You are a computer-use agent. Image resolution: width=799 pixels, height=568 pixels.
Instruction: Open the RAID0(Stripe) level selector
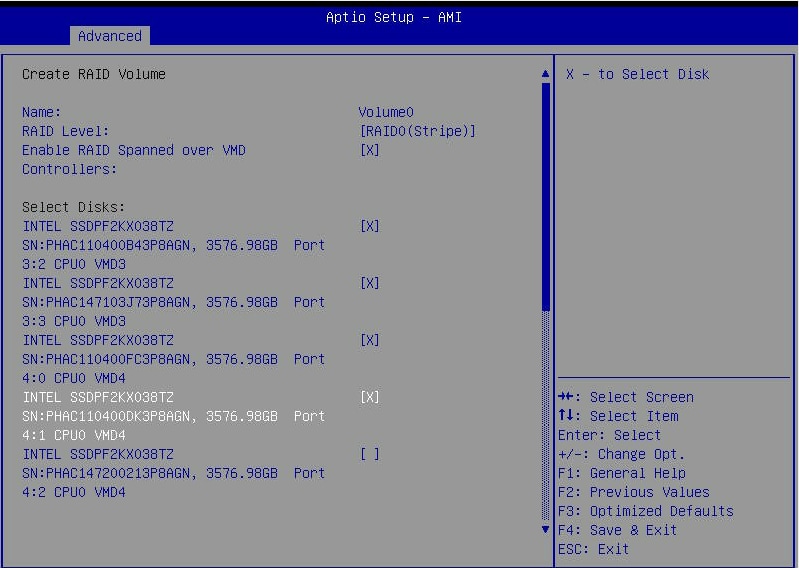click(x=417, y=131)
